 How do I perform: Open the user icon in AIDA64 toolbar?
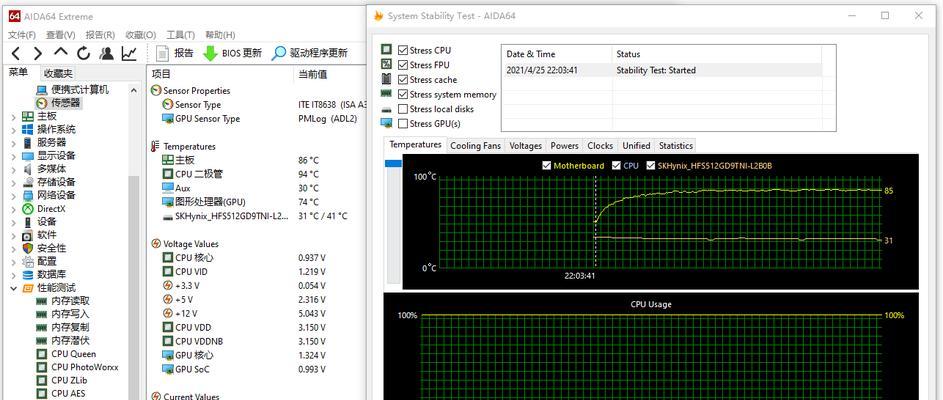pyautogui.click(x=106, y=54)
